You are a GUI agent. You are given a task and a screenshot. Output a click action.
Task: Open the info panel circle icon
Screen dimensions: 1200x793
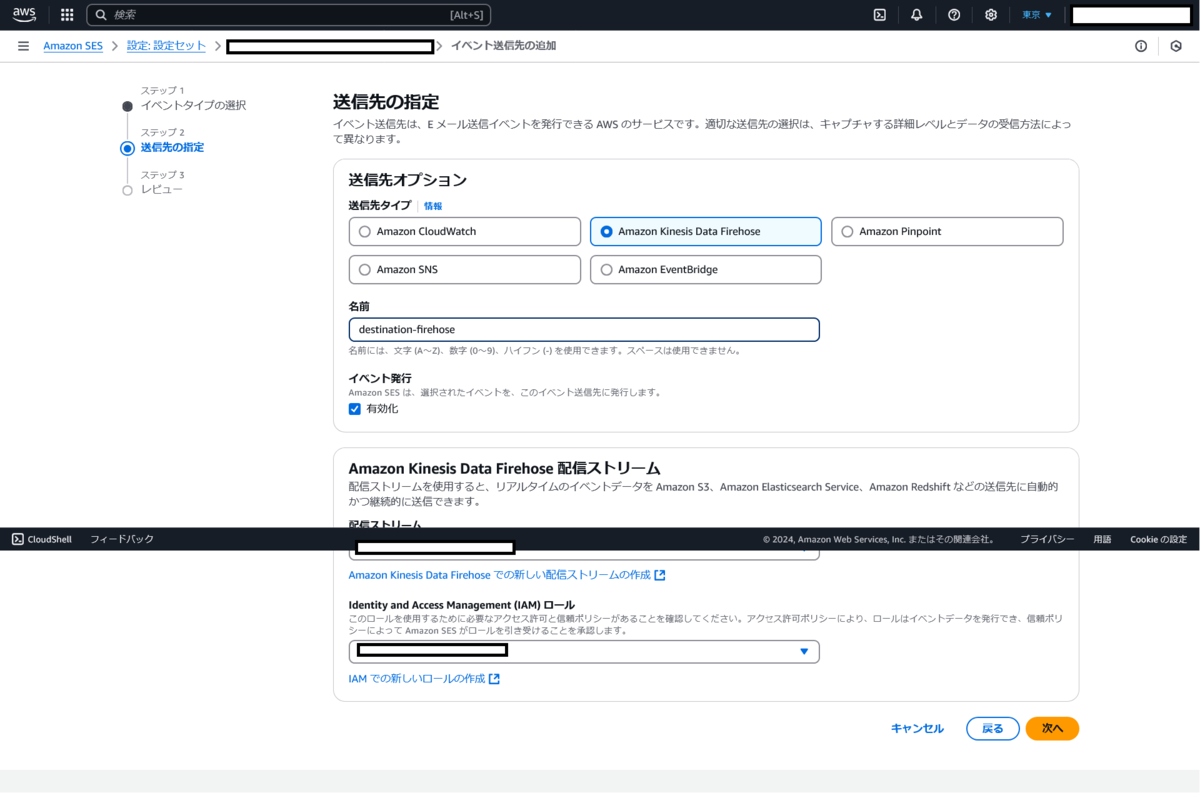[1141, 46]
